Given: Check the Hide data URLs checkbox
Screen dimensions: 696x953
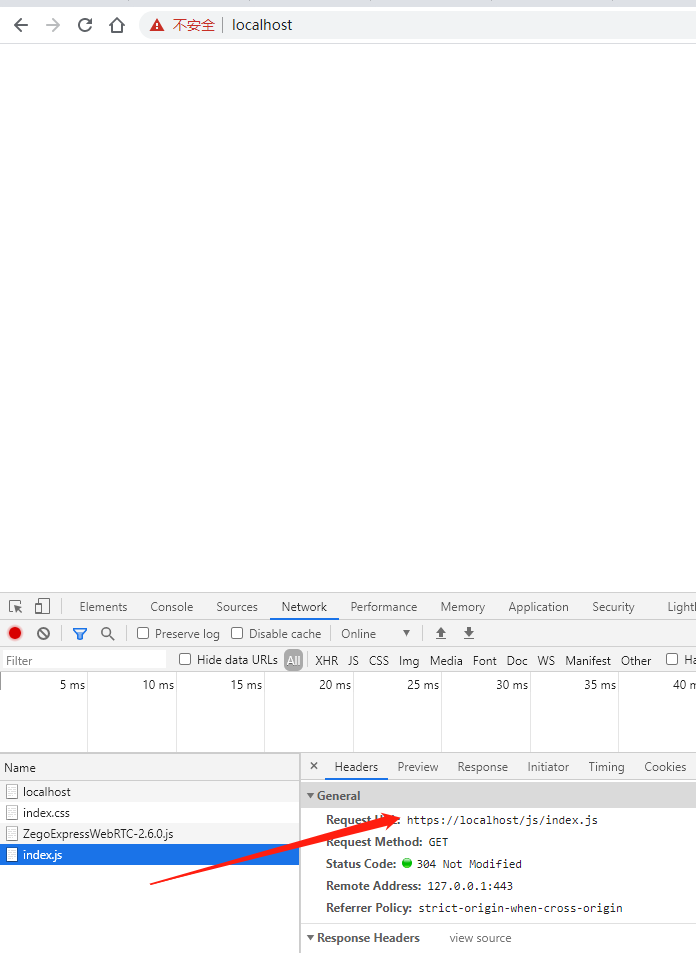Looking at the screenshot, I should coord(185,659).
